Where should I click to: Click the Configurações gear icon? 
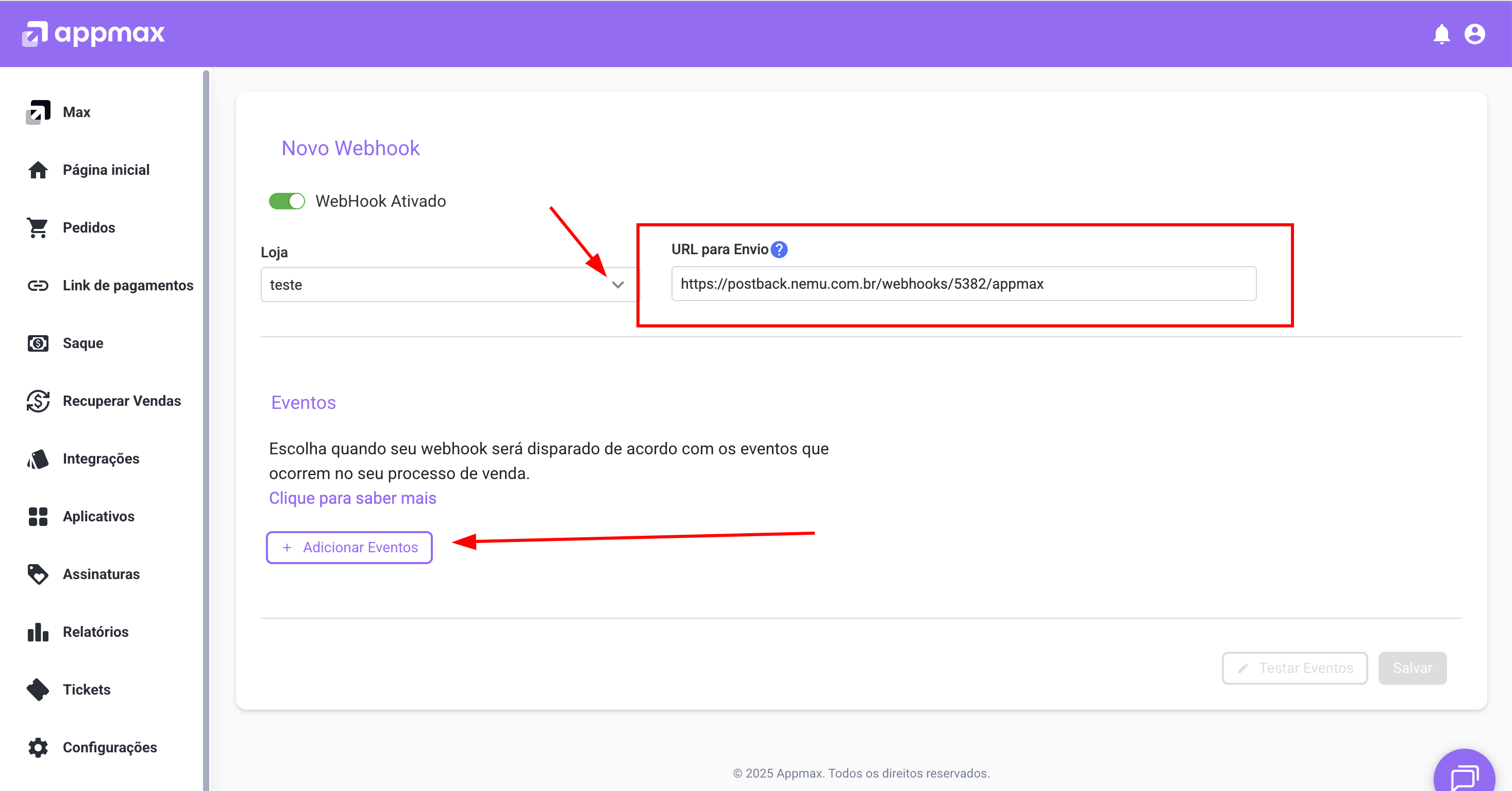(38, 748)
